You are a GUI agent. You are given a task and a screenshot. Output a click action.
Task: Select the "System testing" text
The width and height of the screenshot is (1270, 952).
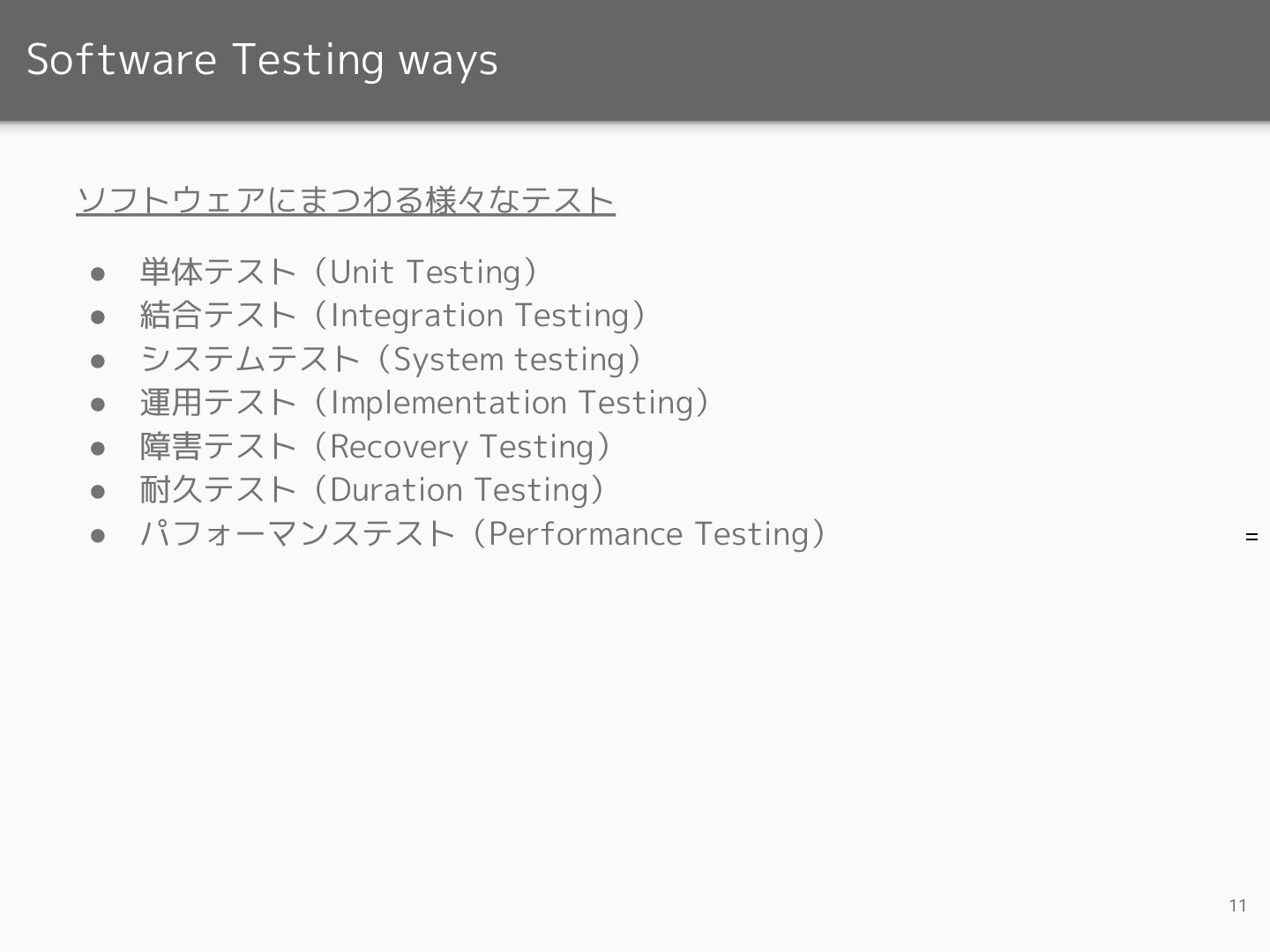coord(509,359)
